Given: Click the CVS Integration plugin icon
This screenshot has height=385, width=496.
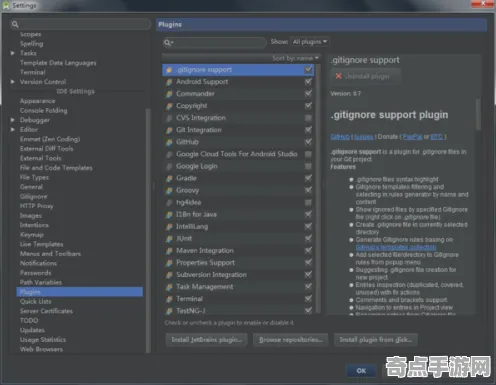Looking at the screenshot, I should [x=169, y=118].
